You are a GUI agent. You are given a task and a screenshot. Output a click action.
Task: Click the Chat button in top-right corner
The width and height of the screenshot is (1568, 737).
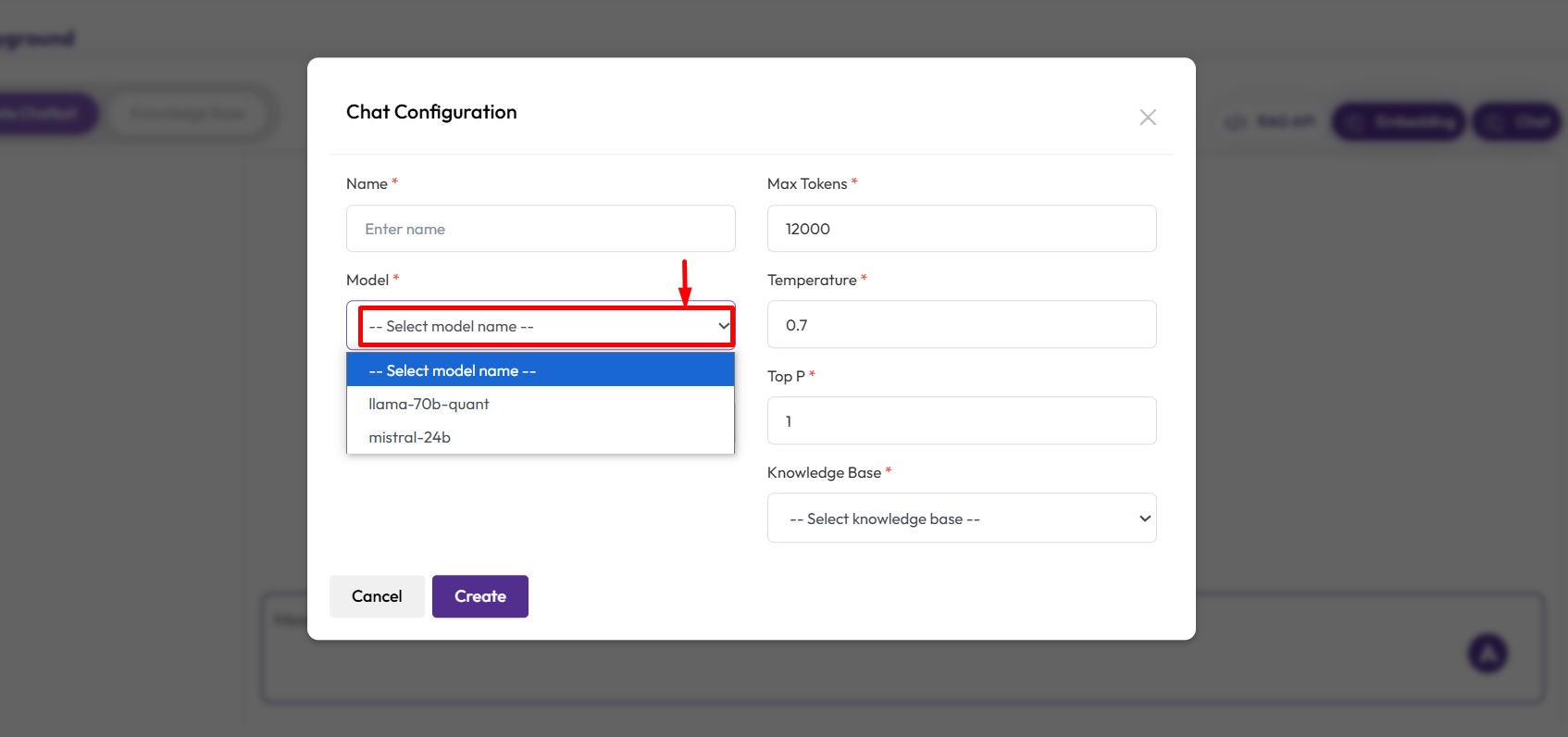click(x=1518, y=121)
